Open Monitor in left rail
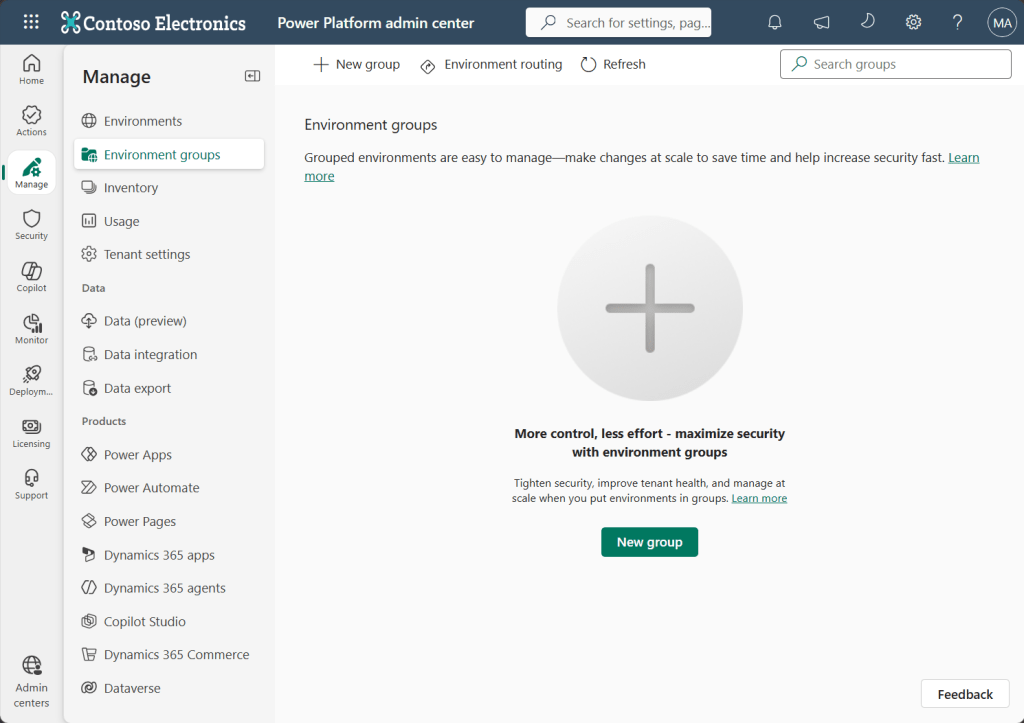This screenshot has height=723, width=1024. (x=31, y=329)
